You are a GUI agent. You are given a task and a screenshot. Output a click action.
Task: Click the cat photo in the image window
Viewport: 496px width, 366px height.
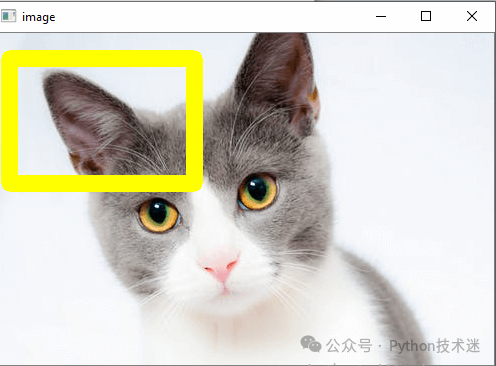pyautogui.click(x=247, y=199)
